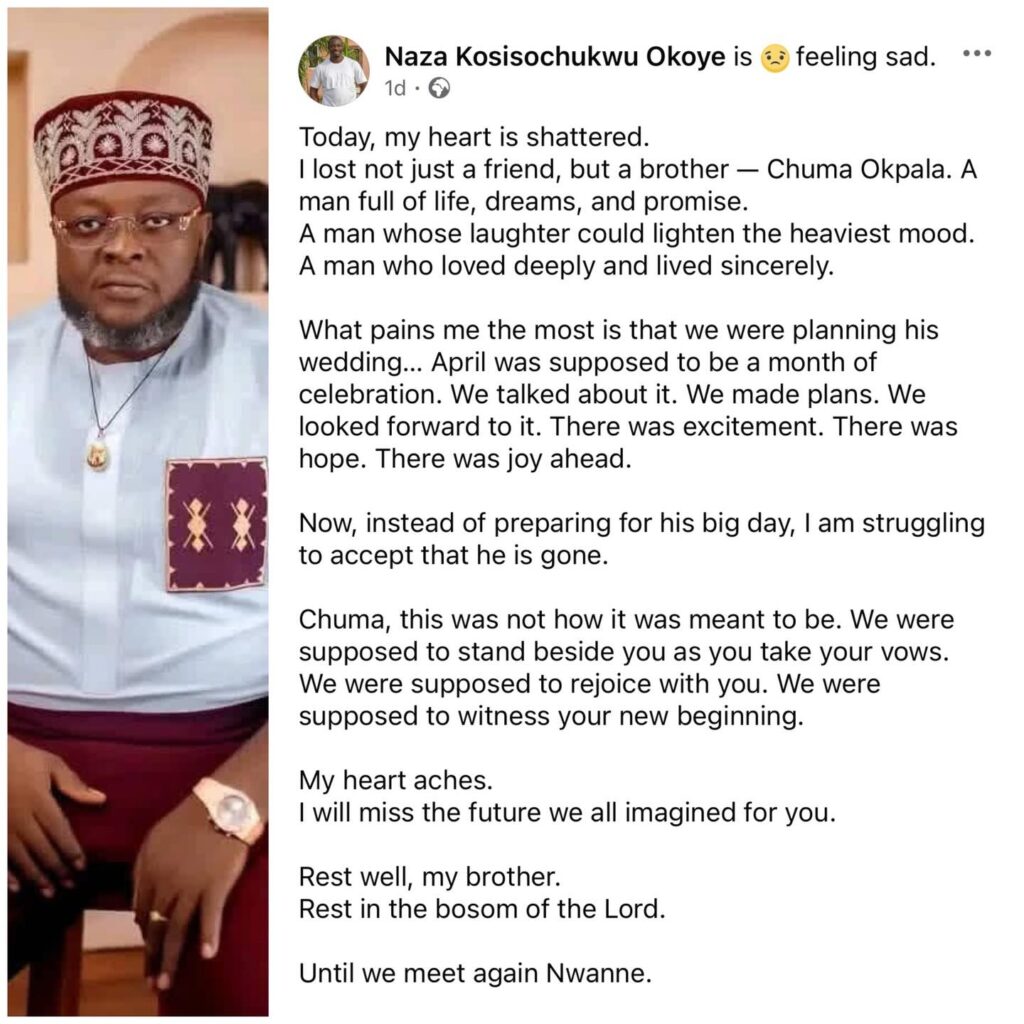Open Naza Kosisochukwu Okoye's profile picture
1024x1024 pixels.
pyautogui.click(x=334, y=70)
